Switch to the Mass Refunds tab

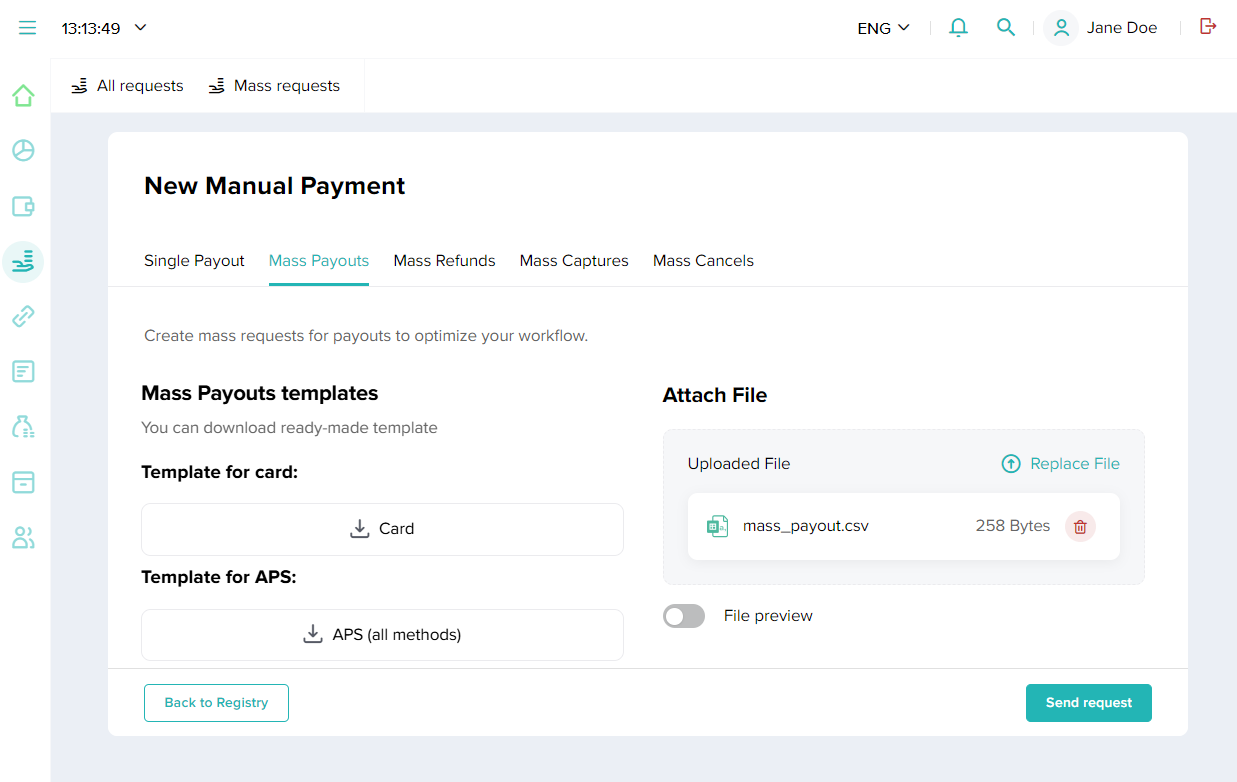tap(444, 261)
